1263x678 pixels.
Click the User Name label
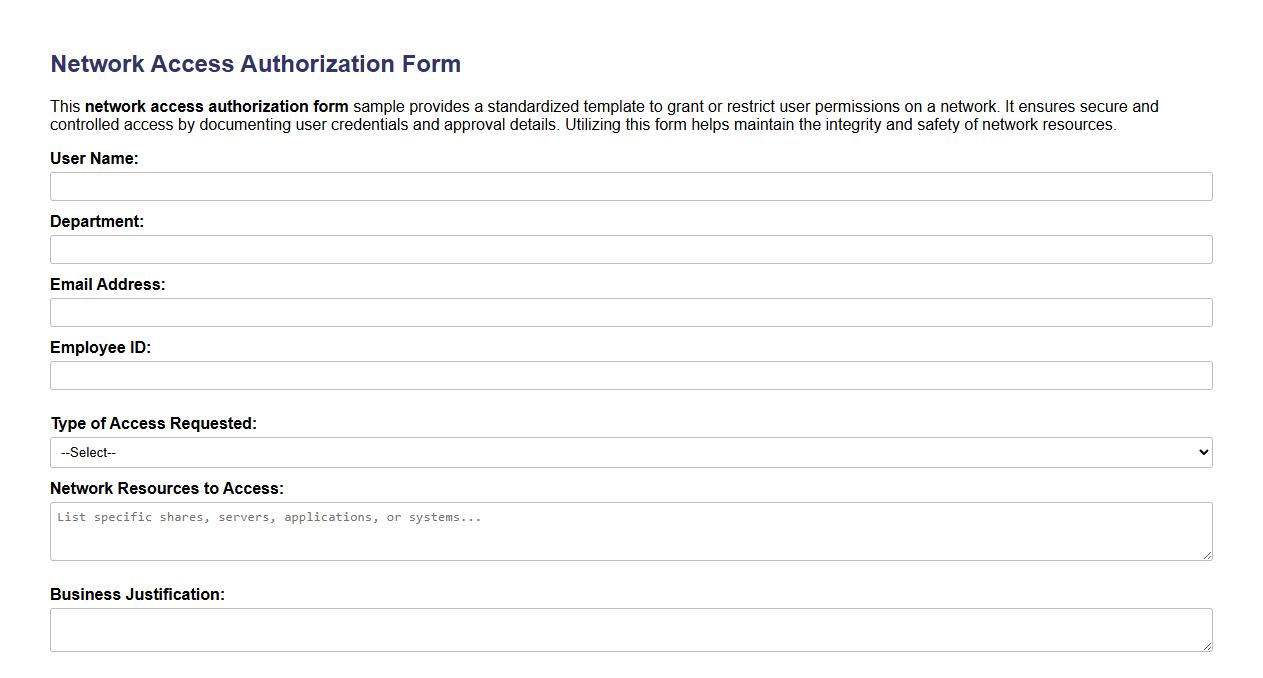coord(94,158)
